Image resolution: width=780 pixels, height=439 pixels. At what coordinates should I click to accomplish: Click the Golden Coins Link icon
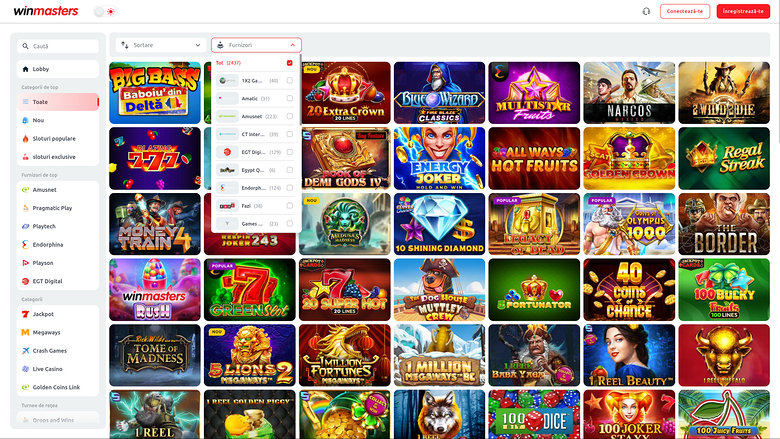(25, 387)
